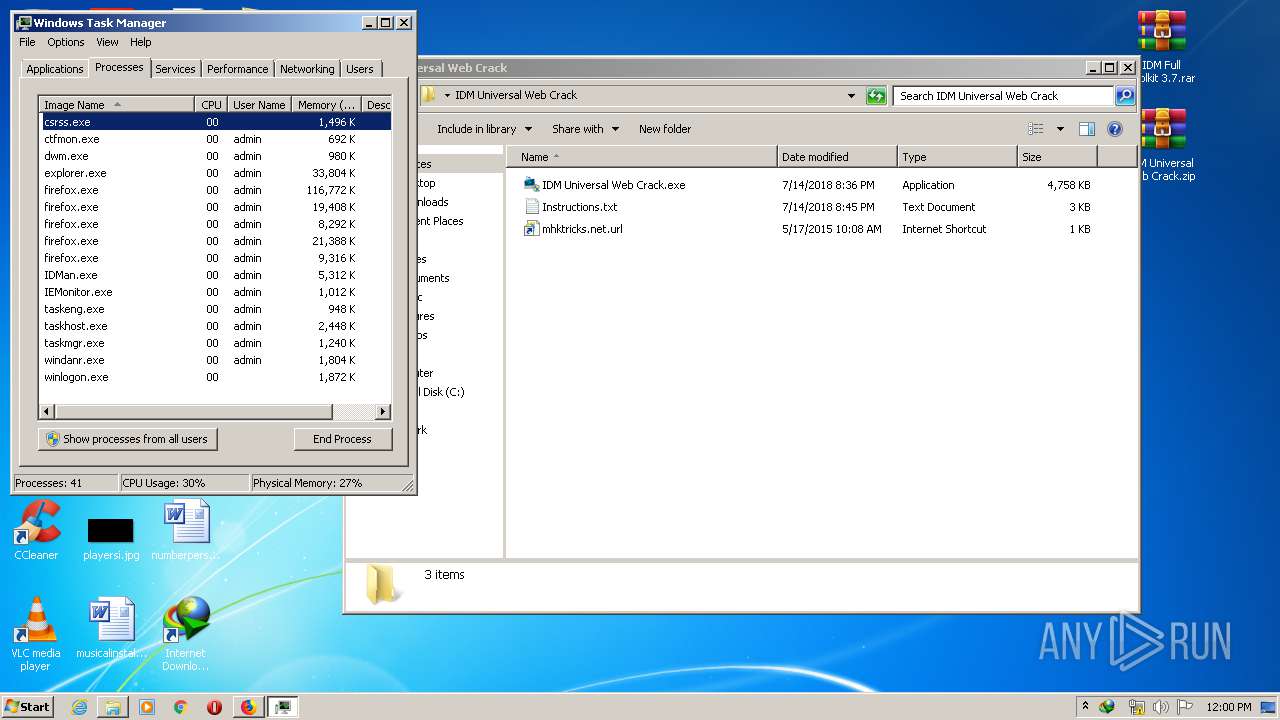Open Task Manager File menu
1280x720 pixels.
(27, 42)
